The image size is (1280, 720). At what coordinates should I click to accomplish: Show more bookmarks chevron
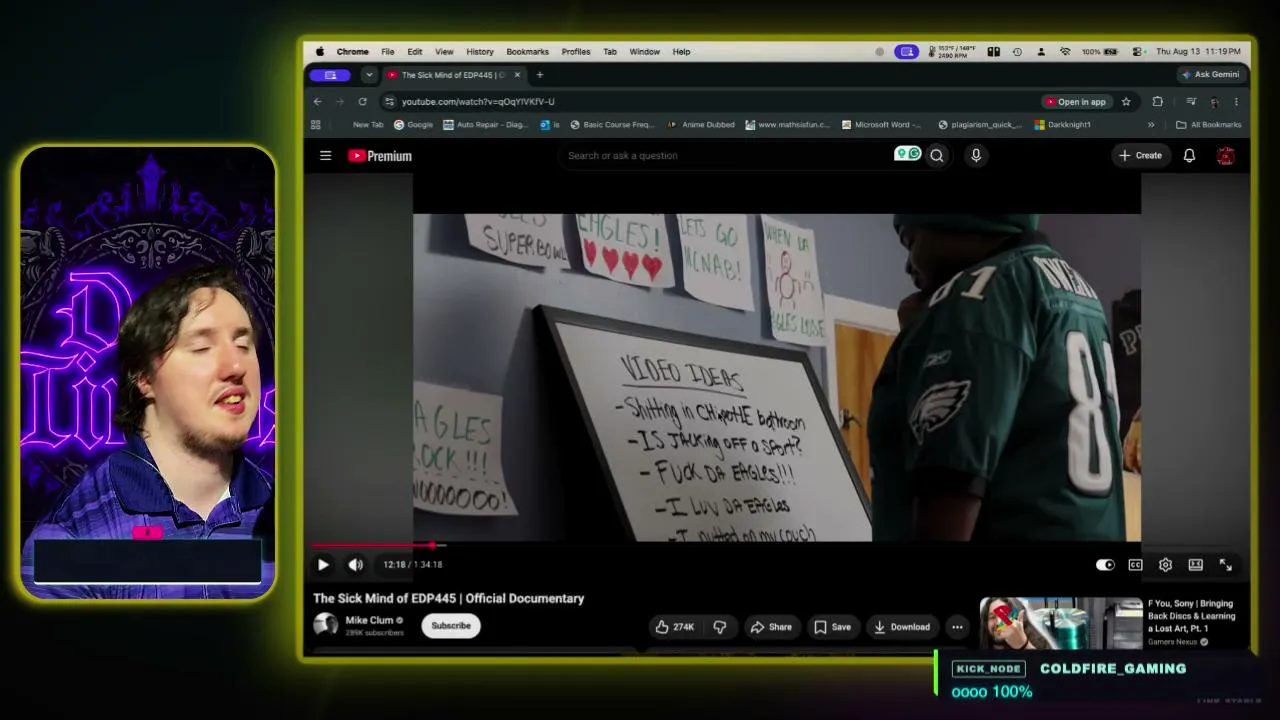[1151, 125]
